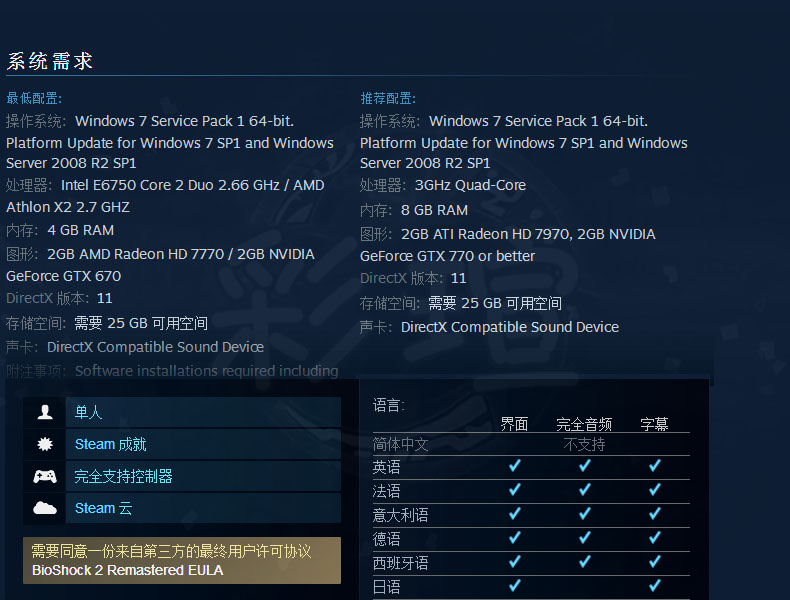Click the 西班牙语 interface checkmark

point(514,561)
